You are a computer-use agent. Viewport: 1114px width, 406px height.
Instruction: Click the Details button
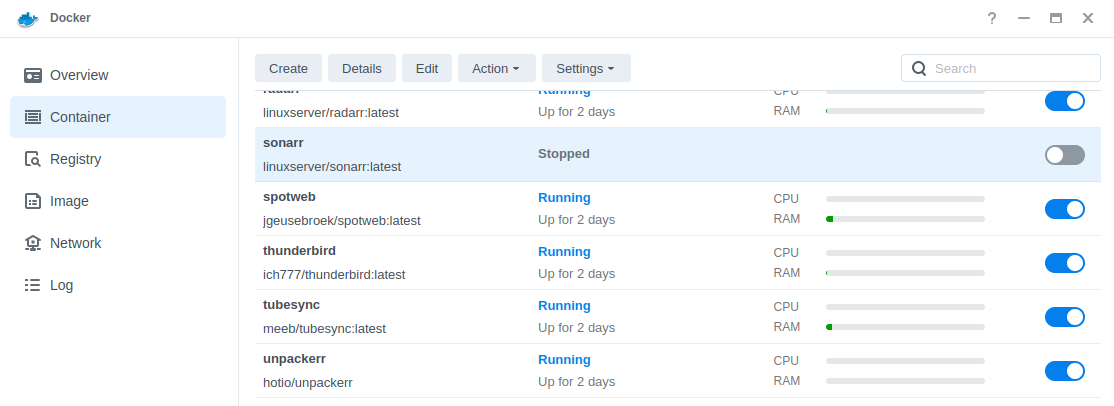click(361, 68)
